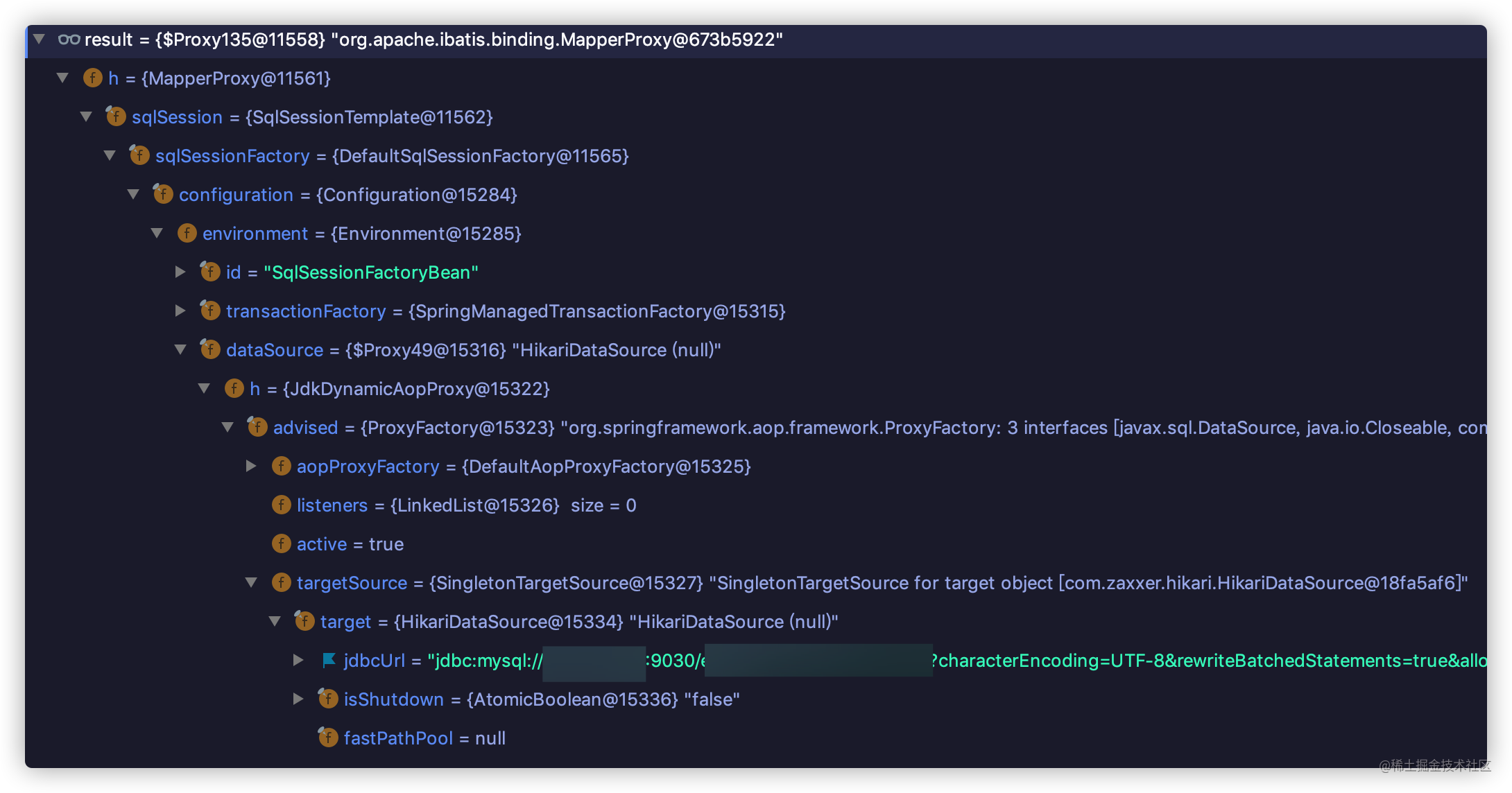Click the field icon beside listeners
The width and height of the screenshot is (1512, 793).
(x=281, y=505)
